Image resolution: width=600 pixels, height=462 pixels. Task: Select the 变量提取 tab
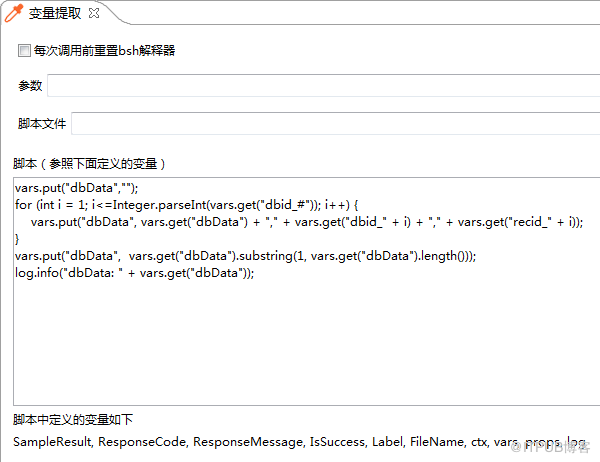[55, 13]
